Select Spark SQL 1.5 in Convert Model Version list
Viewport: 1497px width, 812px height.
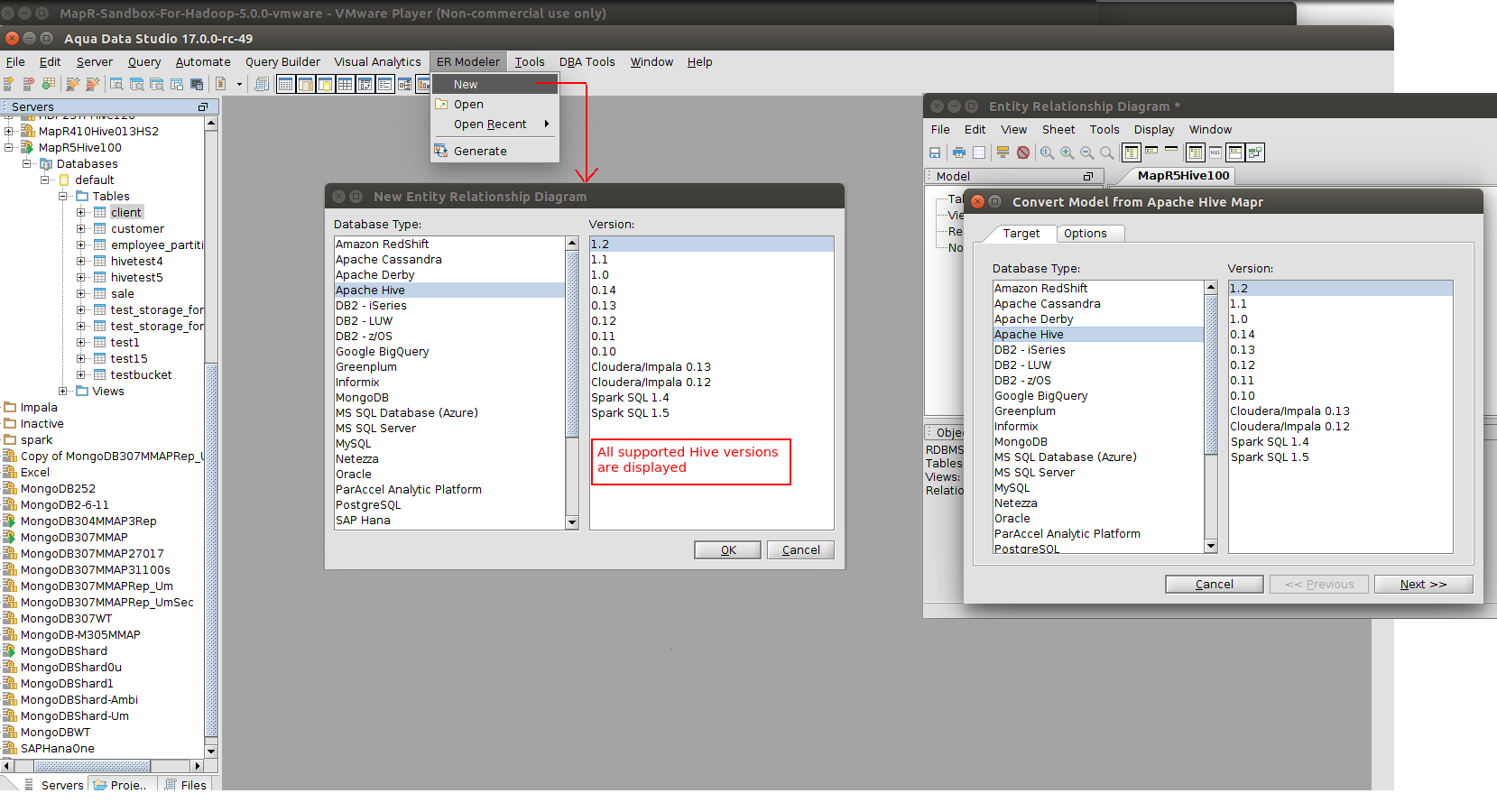(x=1340, y=457)
